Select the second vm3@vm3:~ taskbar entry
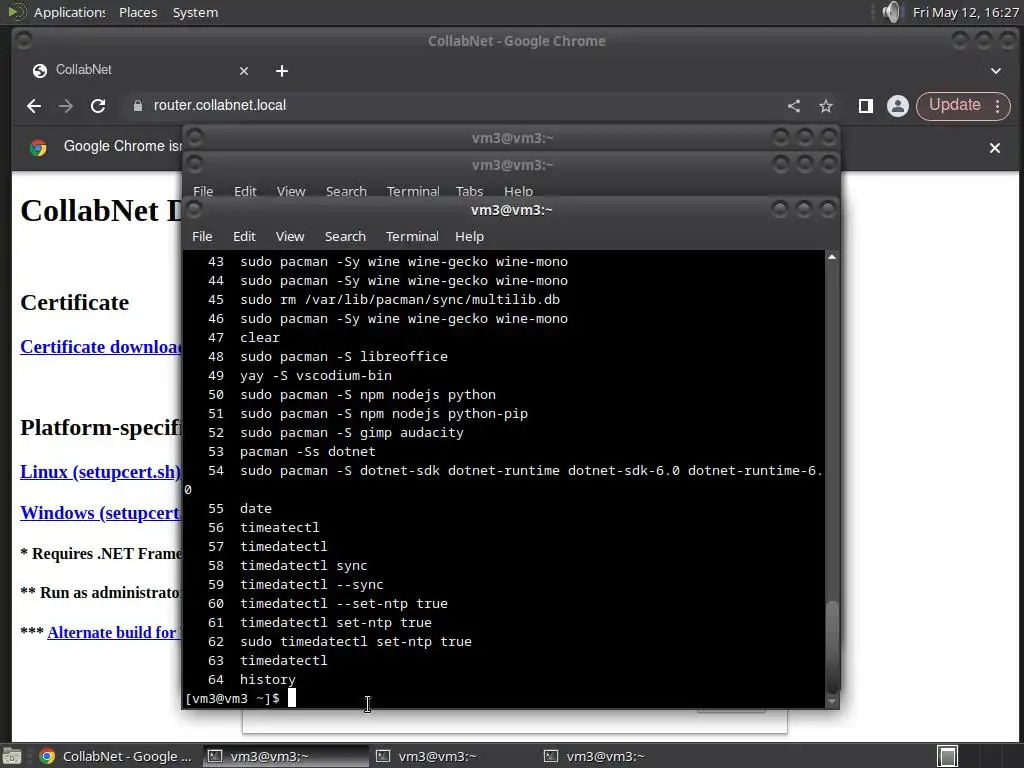Screen dimensions: 1024x768 tap(453, 756)
